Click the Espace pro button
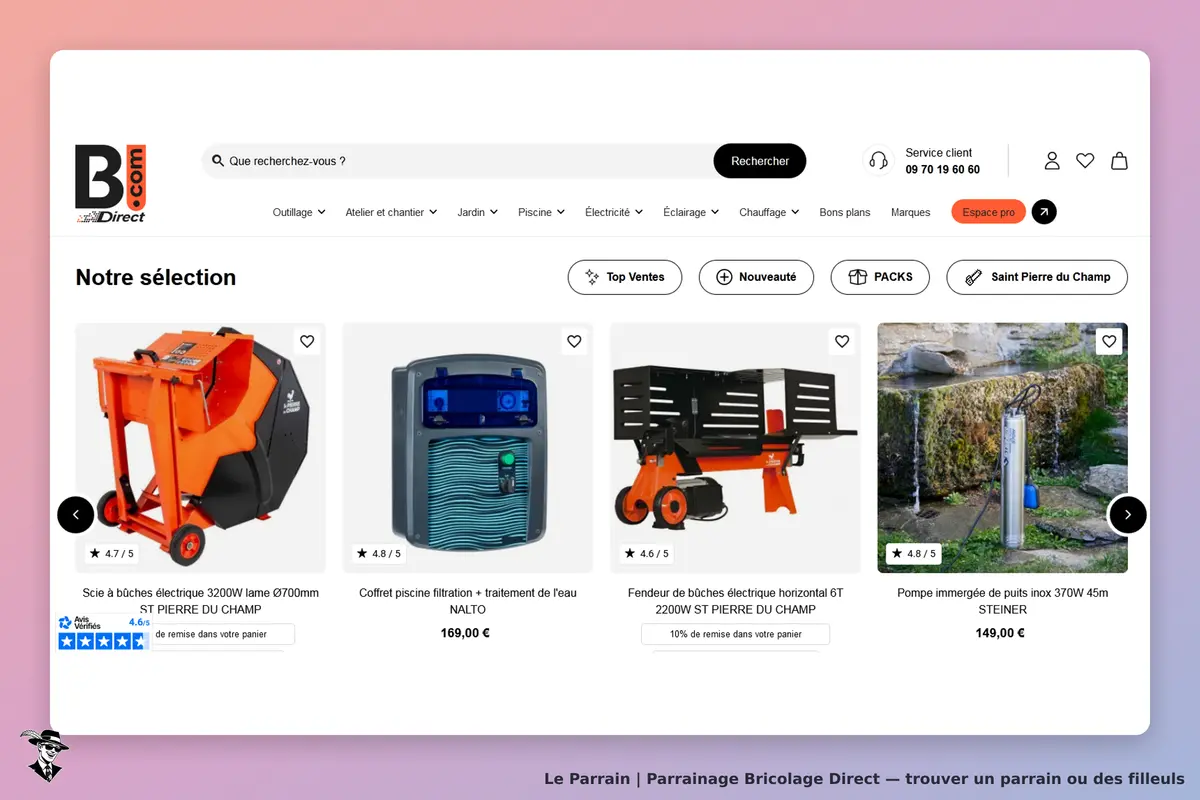Image resolution: width=1200 pixels, height=800 pixels. (988, 212)
